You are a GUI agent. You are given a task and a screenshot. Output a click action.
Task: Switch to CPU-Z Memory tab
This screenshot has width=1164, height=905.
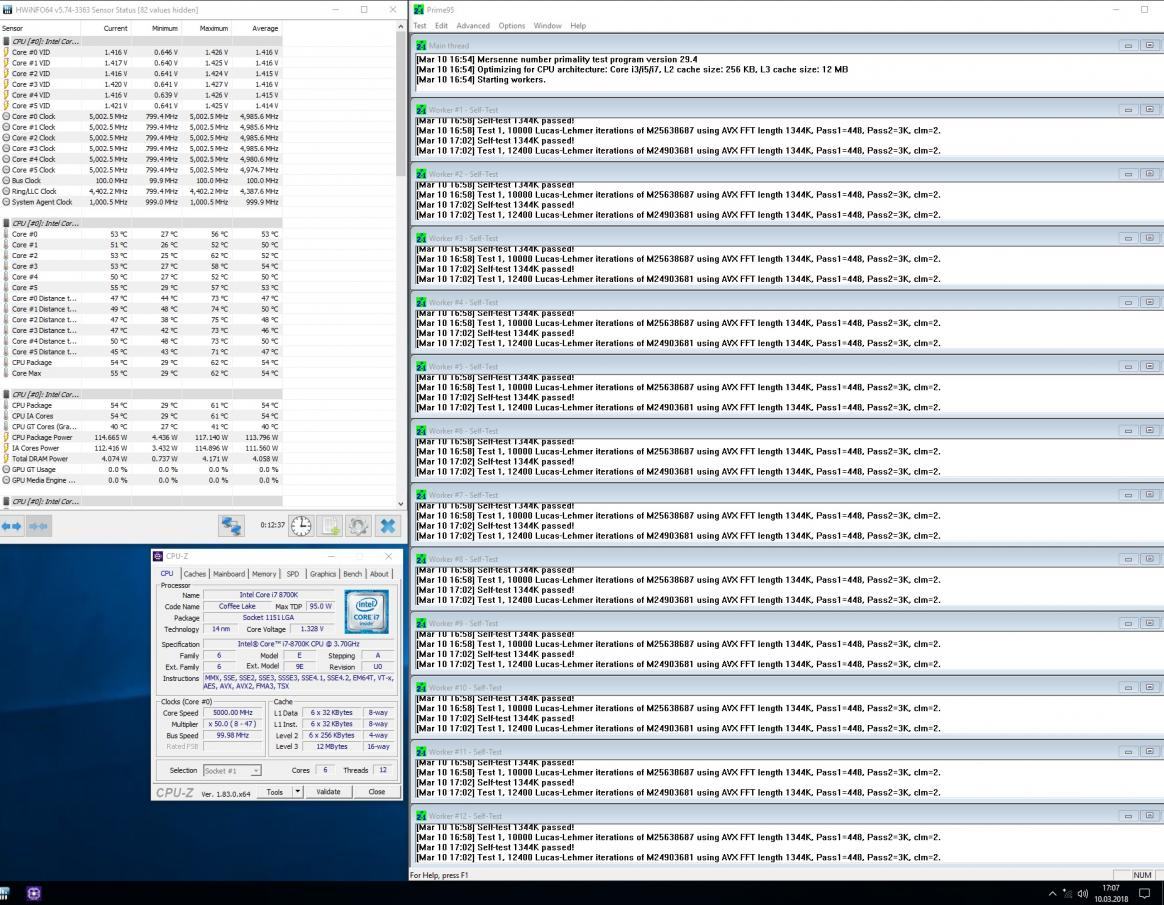[264, 574]
